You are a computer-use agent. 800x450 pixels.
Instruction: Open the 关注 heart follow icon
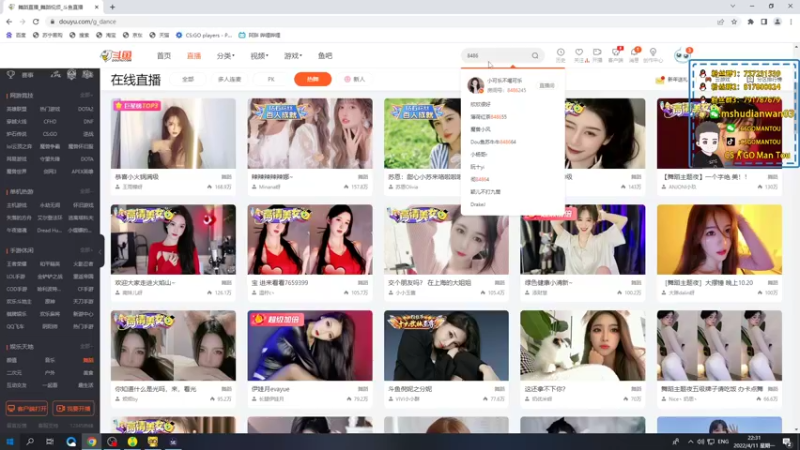coord(579,55)
